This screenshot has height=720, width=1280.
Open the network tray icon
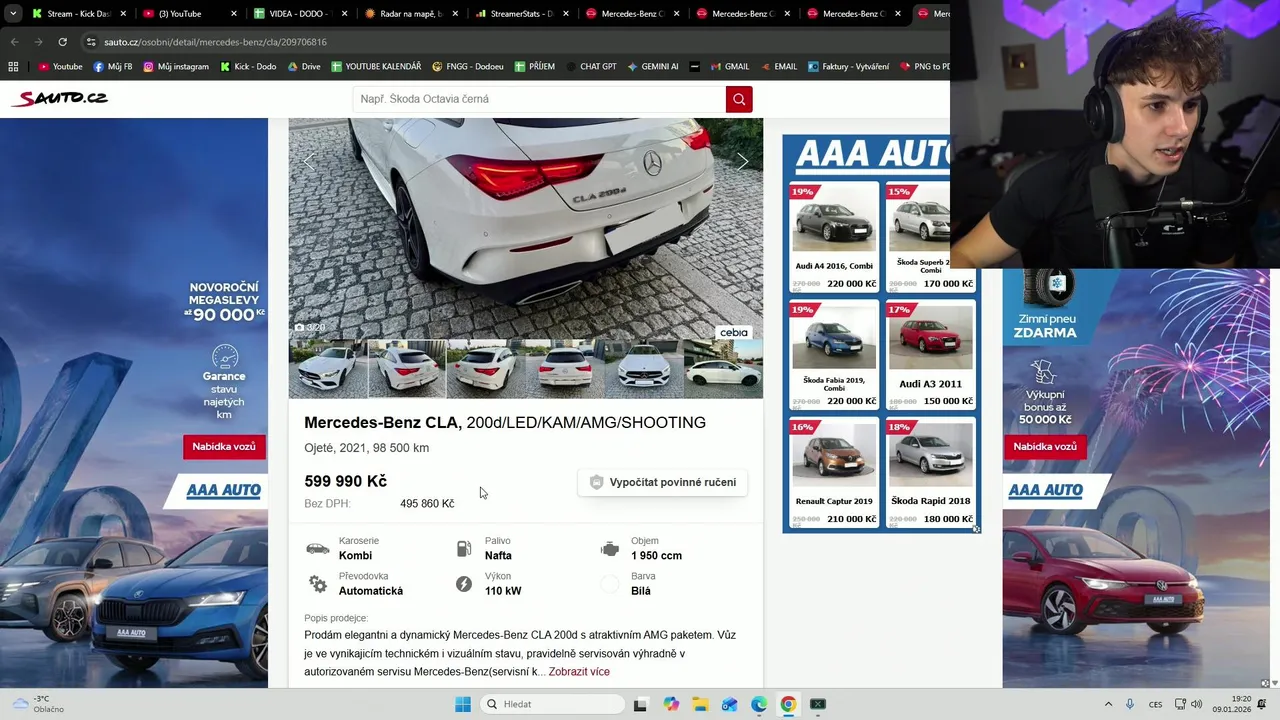pyautogui.click(x=1180, y=704)
